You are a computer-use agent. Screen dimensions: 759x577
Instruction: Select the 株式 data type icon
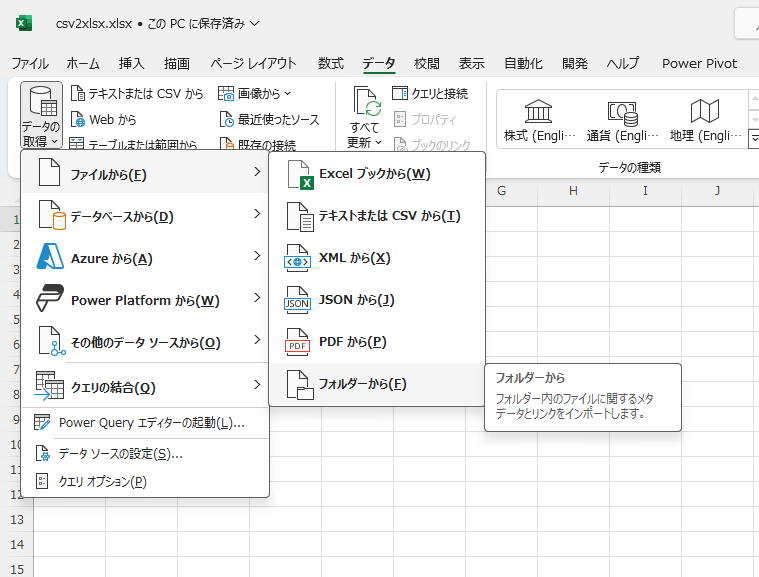pyautogui.click(x=539, y=111)
